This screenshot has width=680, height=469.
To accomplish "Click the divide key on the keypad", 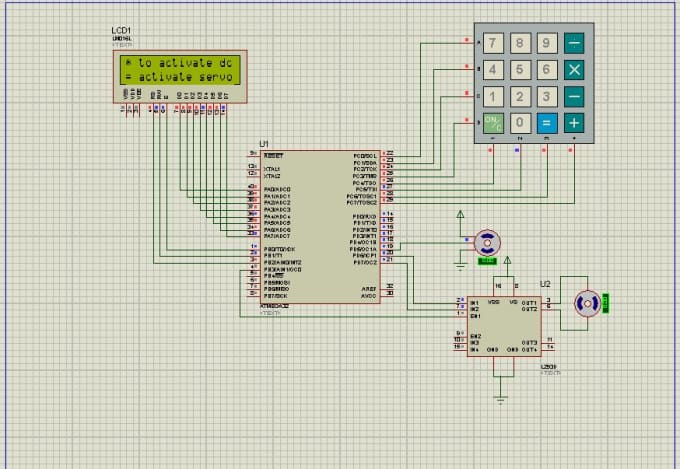I will click(x=574, y=43).
